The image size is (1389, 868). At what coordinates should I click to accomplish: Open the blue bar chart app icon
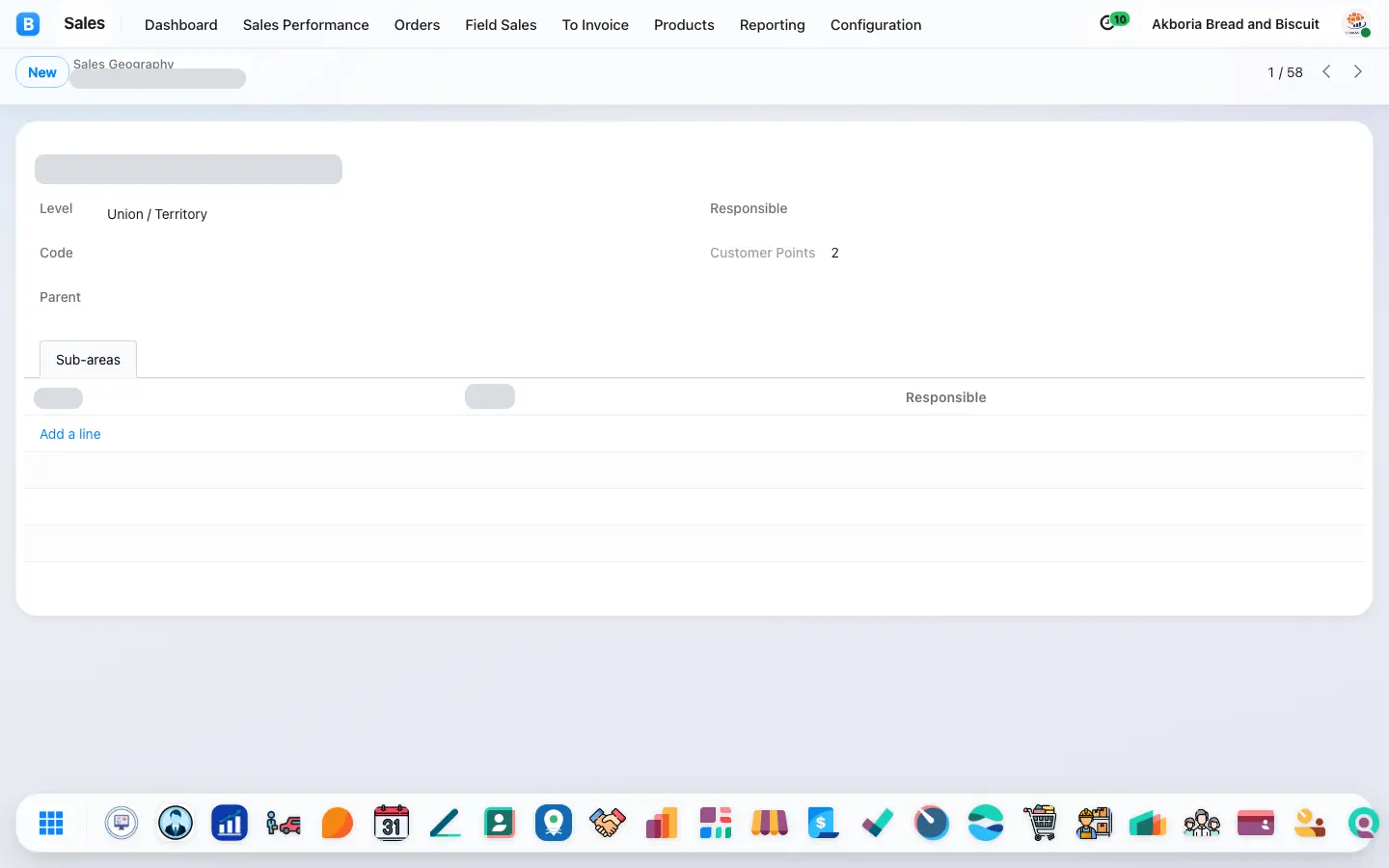(230, 823)
